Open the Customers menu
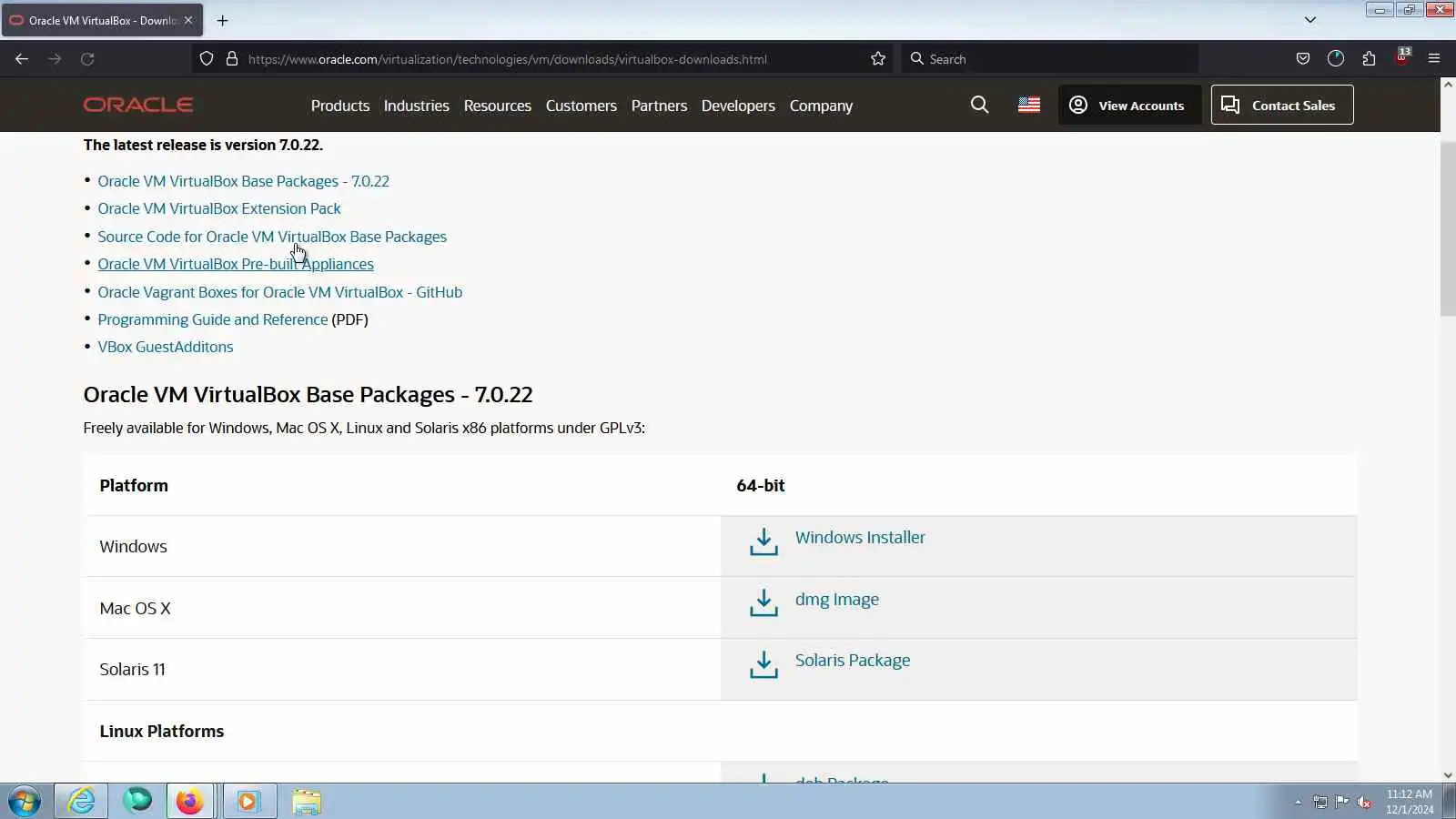 (x=581, y=106)
